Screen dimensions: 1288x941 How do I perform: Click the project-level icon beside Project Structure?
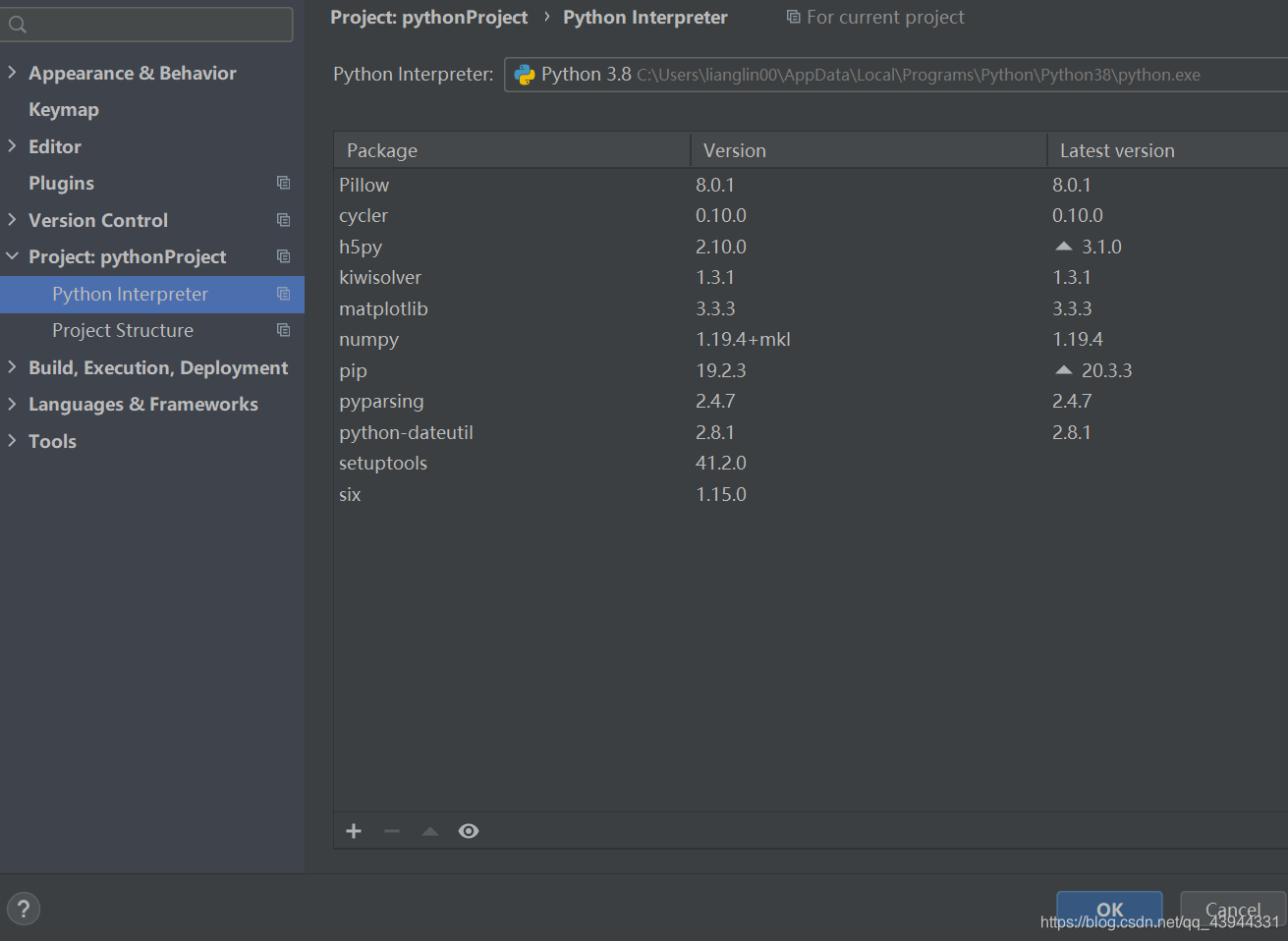click(283, 330)
